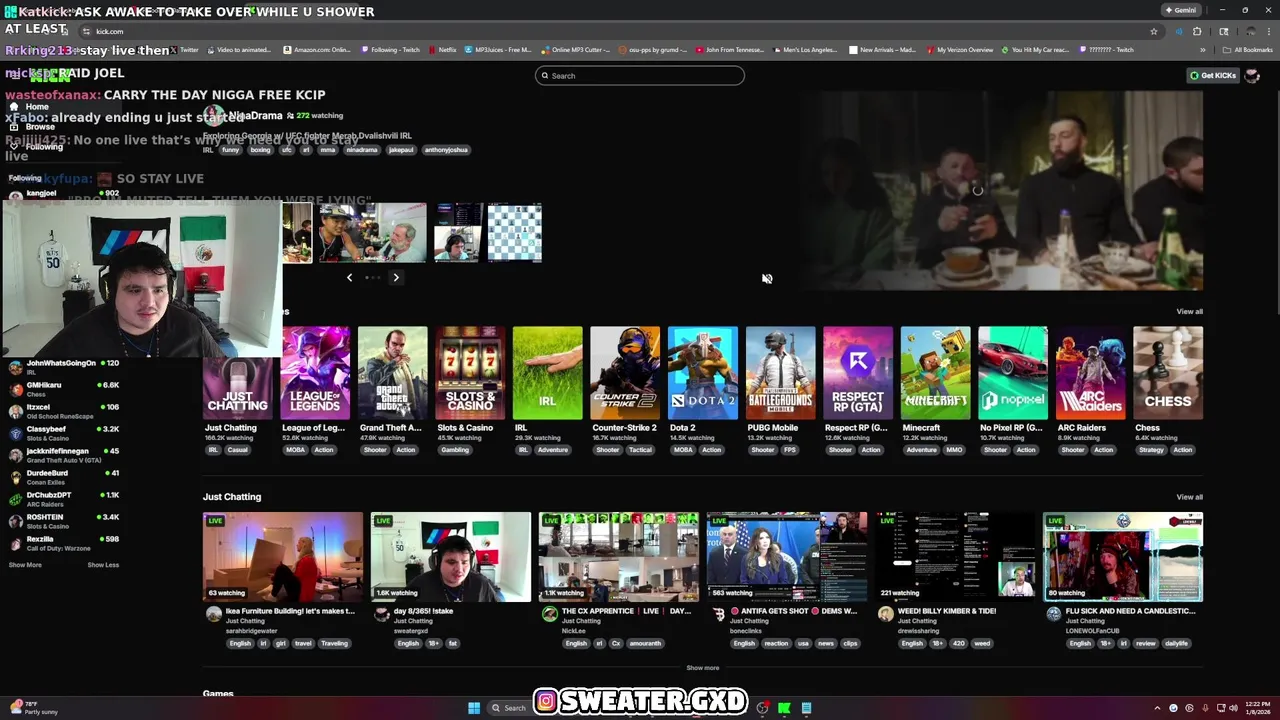
Task: Click the Tactical tag under Counter-Strike 2
Action: 640,450
